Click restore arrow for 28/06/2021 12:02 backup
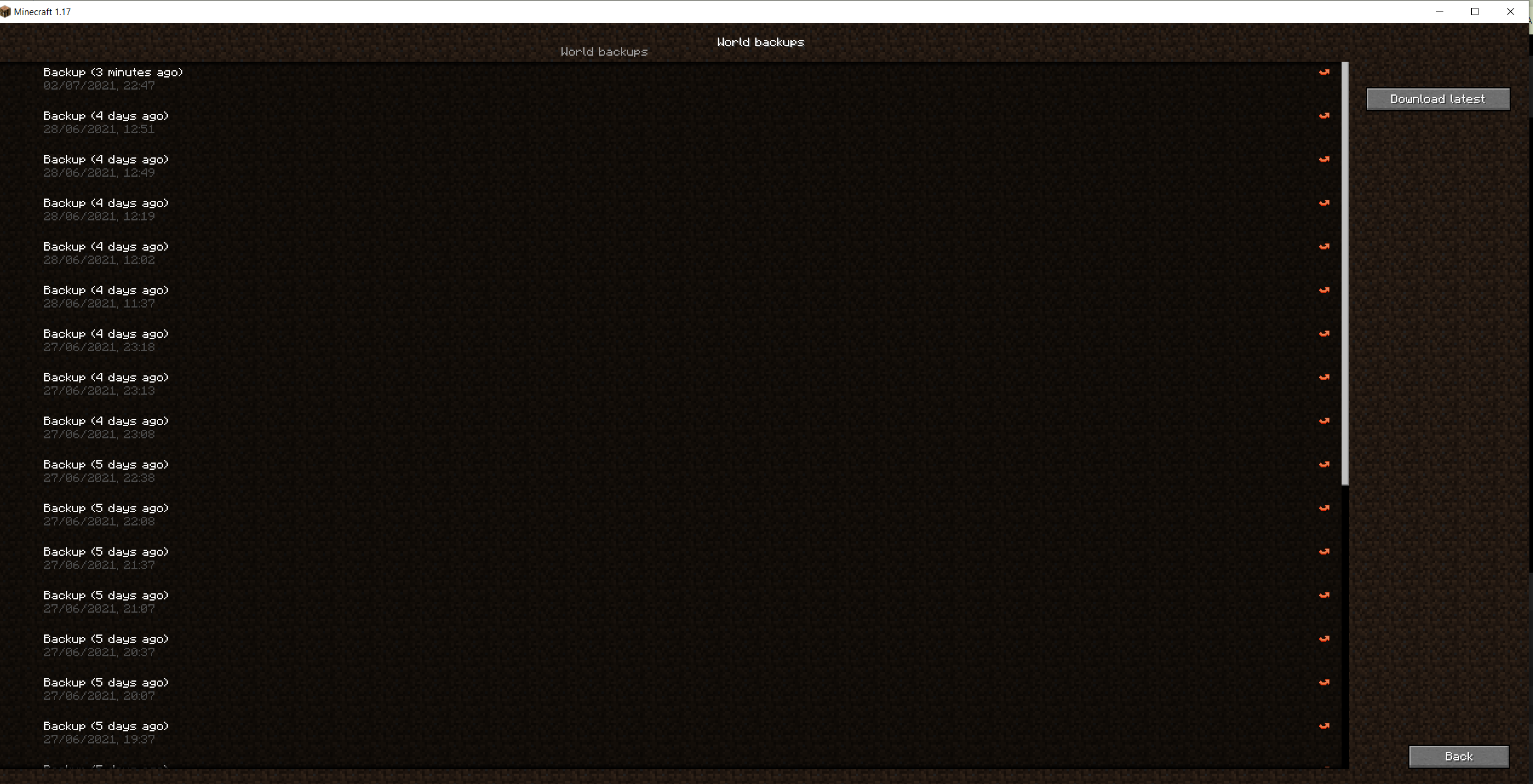Viewport: 1533px width, 784px height. click(x=1324, y=246)
